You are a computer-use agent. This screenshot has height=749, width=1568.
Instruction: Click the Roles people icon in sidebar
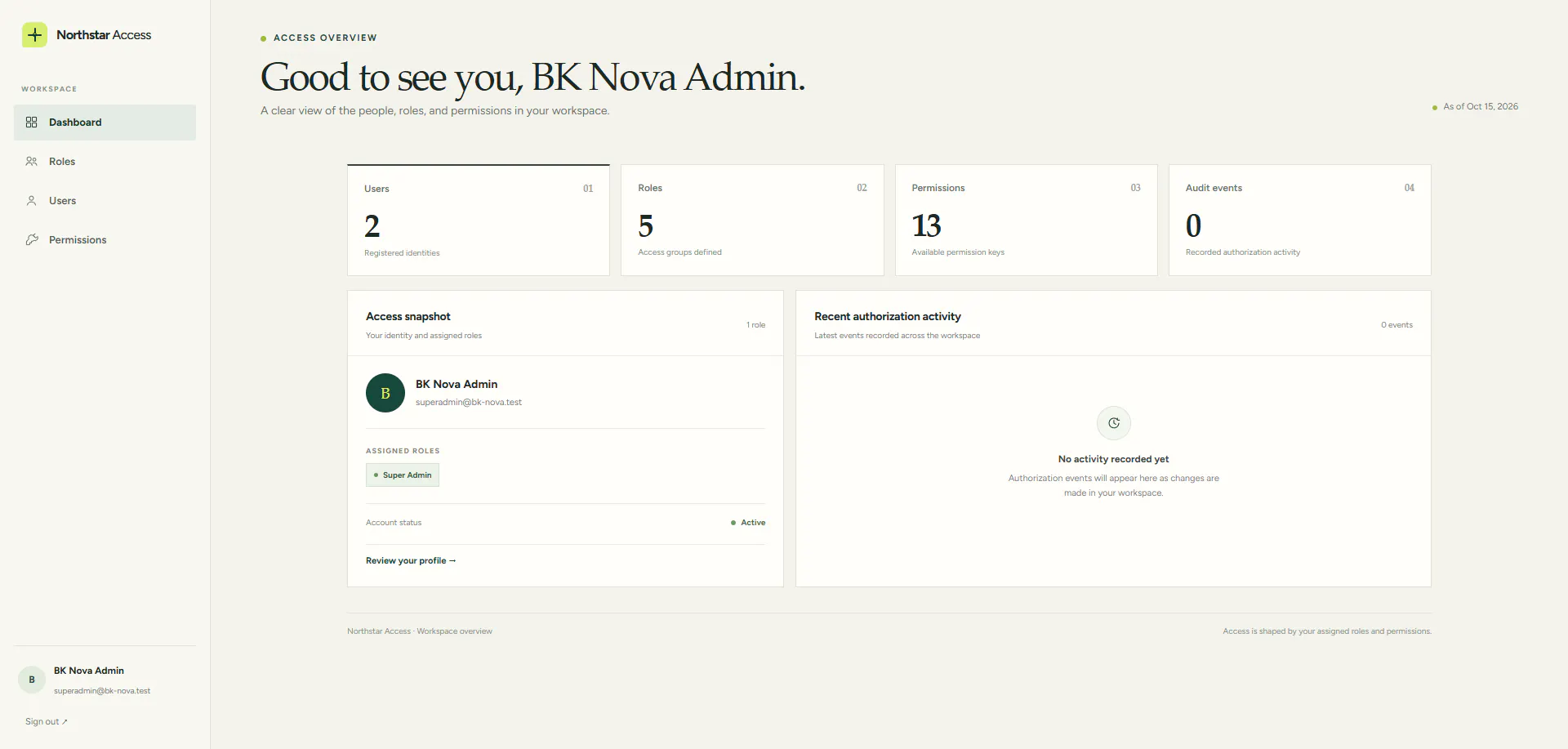(32, 162)
